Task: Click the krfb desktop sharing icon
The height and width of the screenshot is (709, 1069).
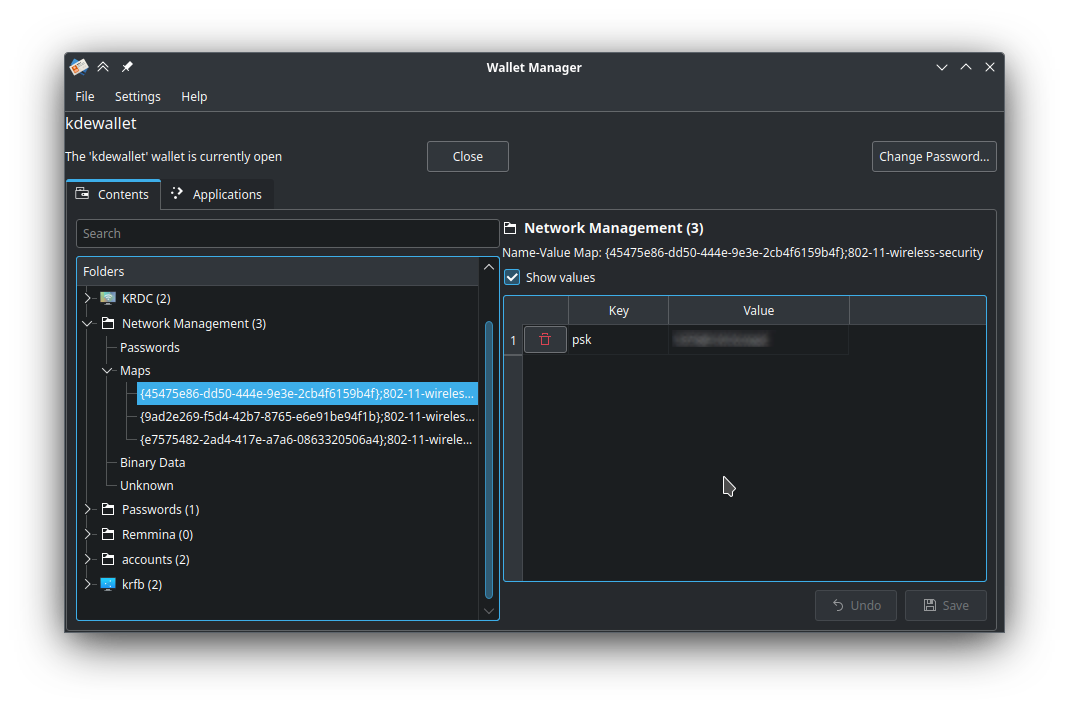Action: [108, 584]
